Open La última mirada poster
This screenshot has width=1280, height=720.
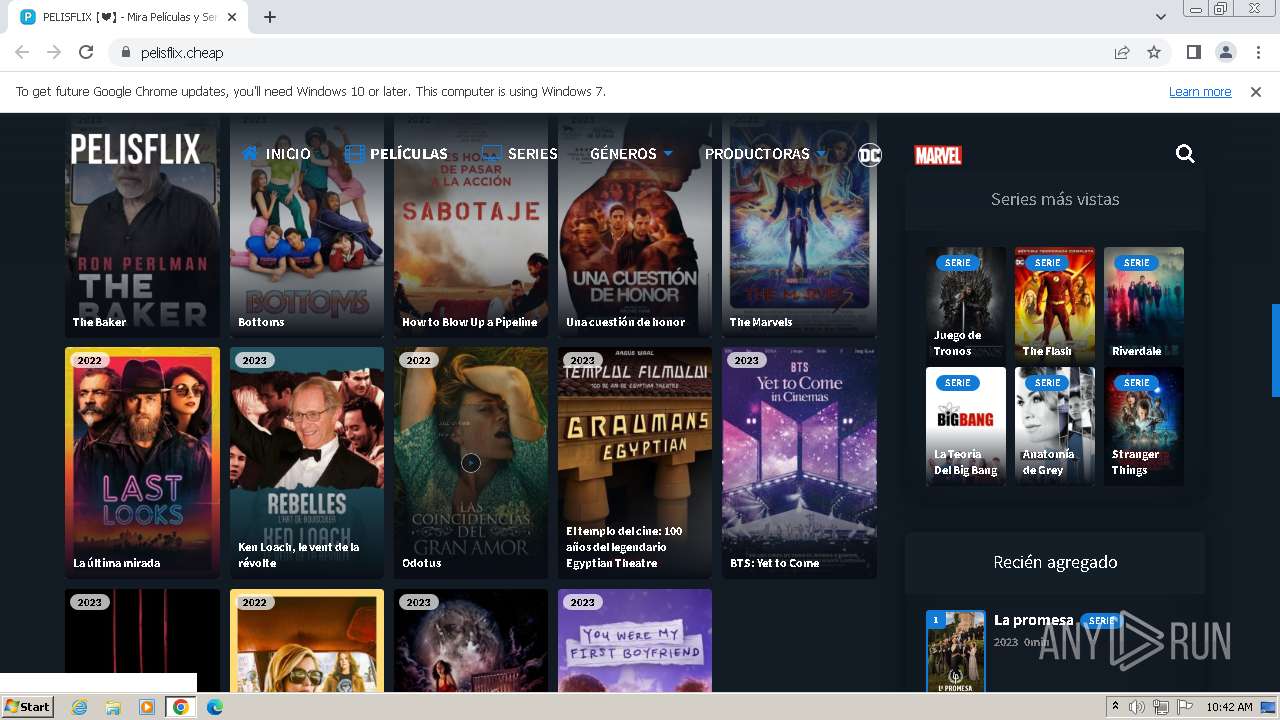click(x=142, y=463)
